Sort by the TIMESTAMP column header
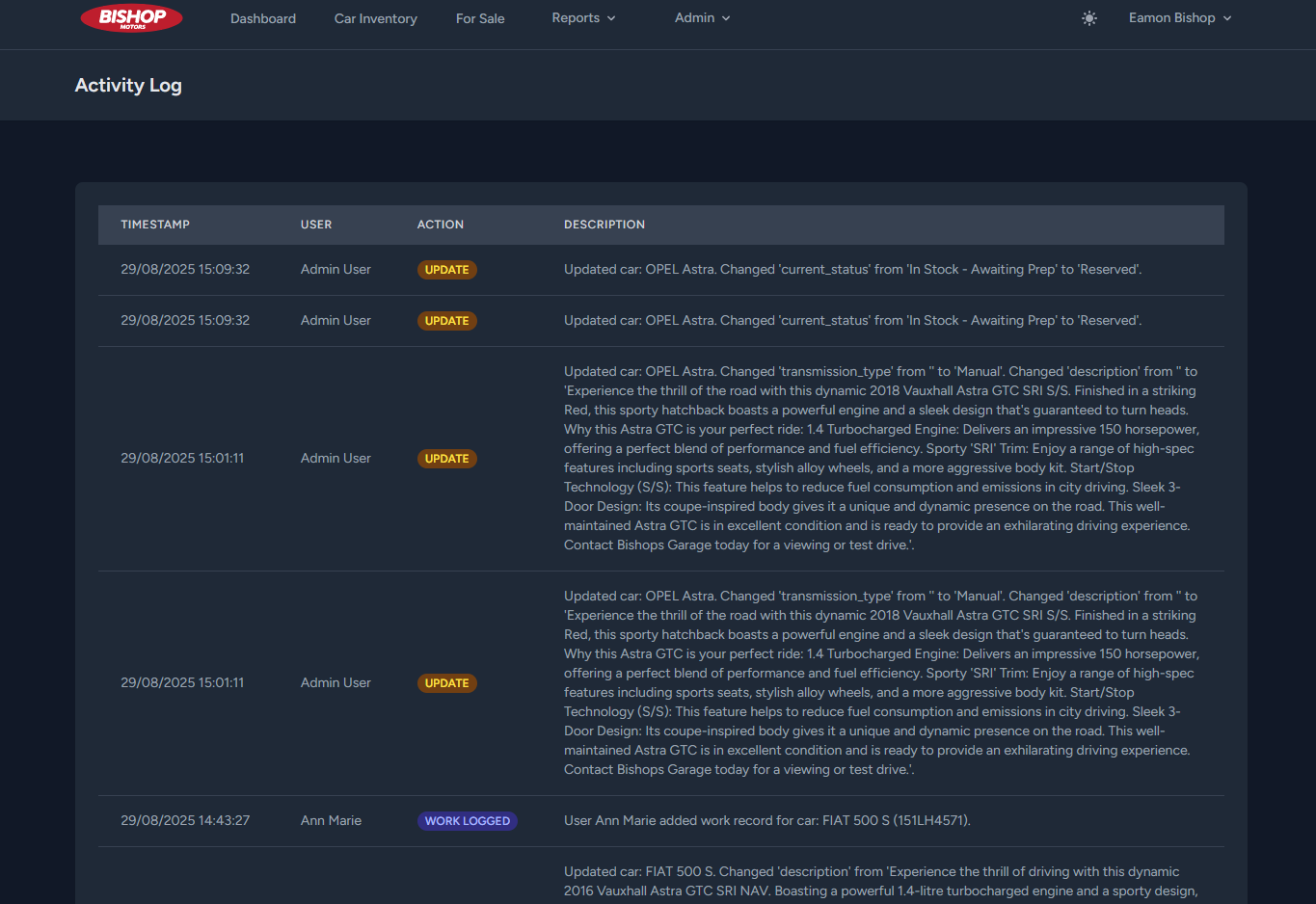This screenshot has width=1316, height=904. click(154, 224)
